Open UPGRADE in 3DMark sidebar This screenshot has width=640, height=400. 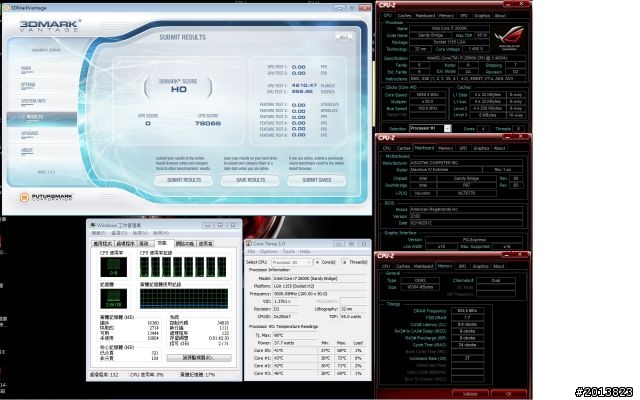point(30,133)
